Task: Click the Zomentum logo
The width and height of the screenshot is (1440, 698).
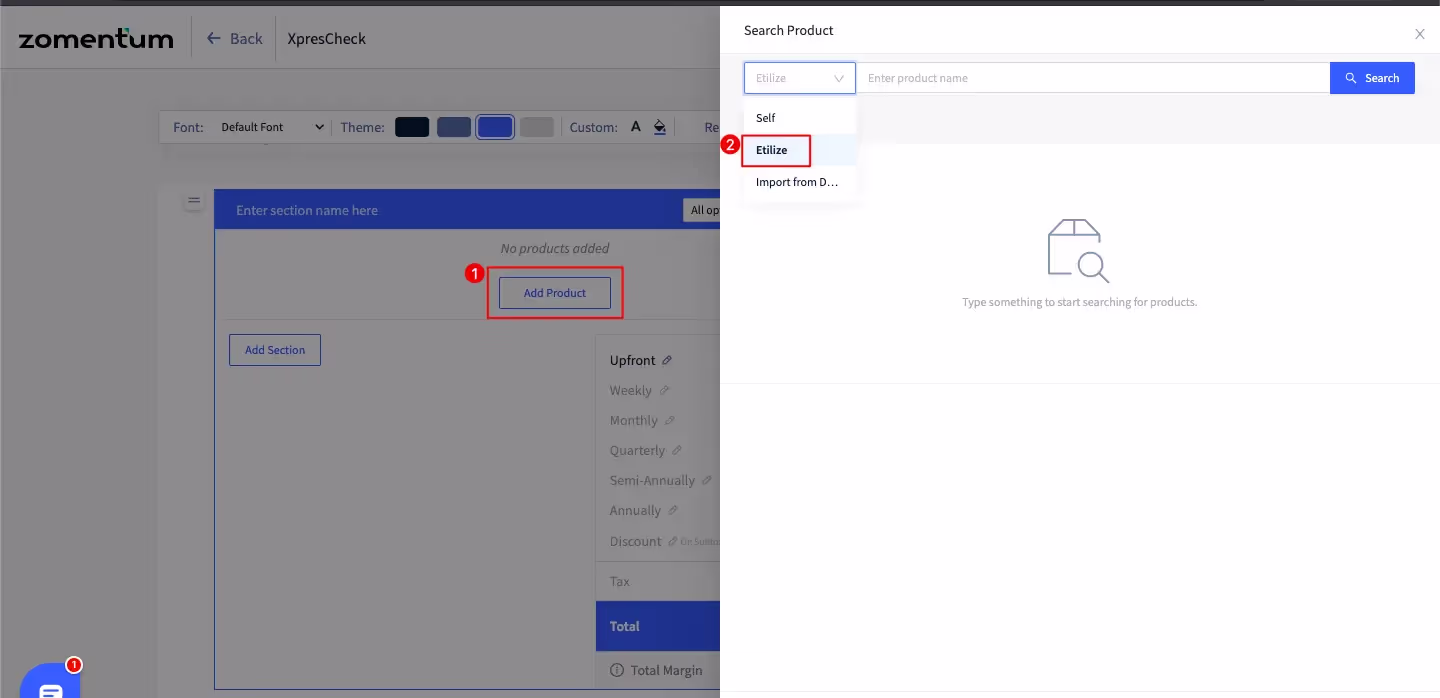Action: pos(96,39)
